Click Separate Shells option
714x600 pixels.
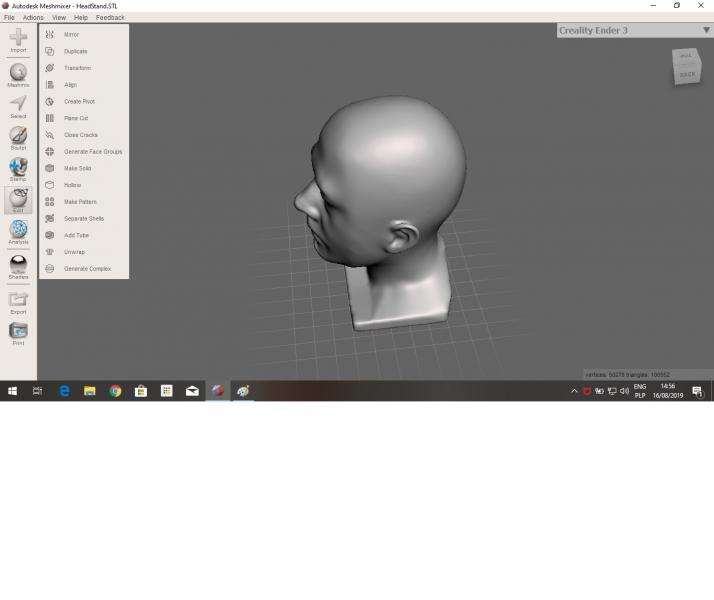click(83, 218)
